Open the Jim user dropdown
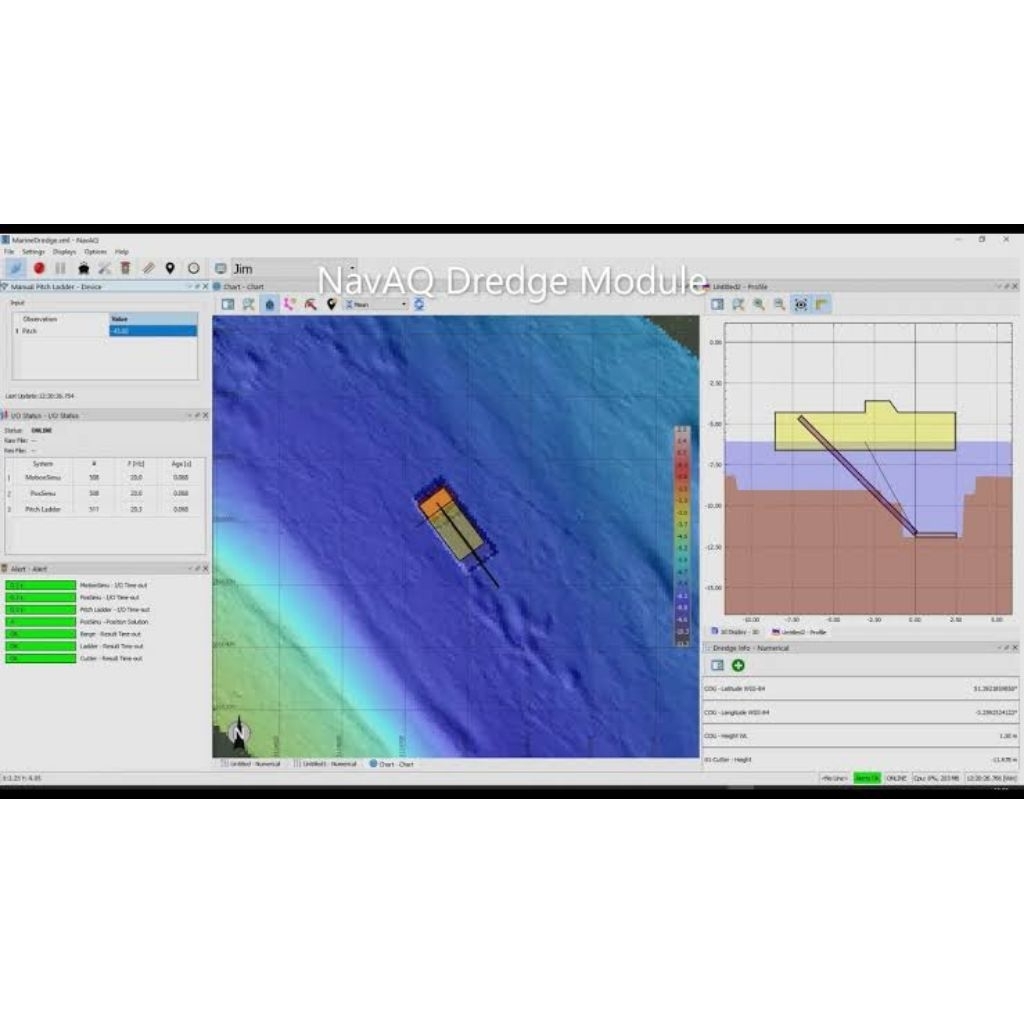Image resolution: width=1024 pixels, height=1024 pixels. (x=294, y=268)
